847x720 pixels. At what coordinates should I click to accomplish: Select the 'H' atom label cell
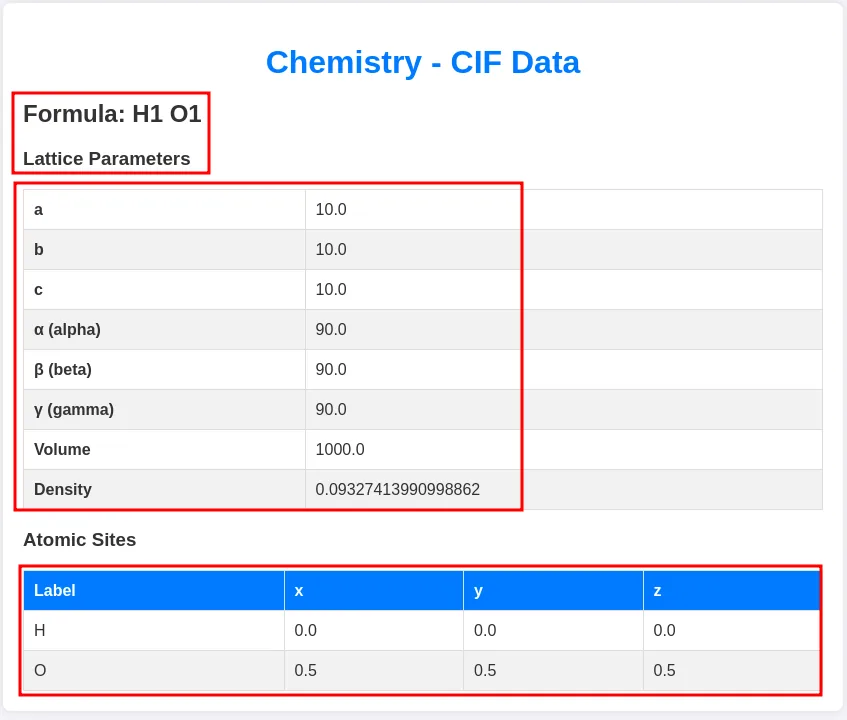(154, 630)
